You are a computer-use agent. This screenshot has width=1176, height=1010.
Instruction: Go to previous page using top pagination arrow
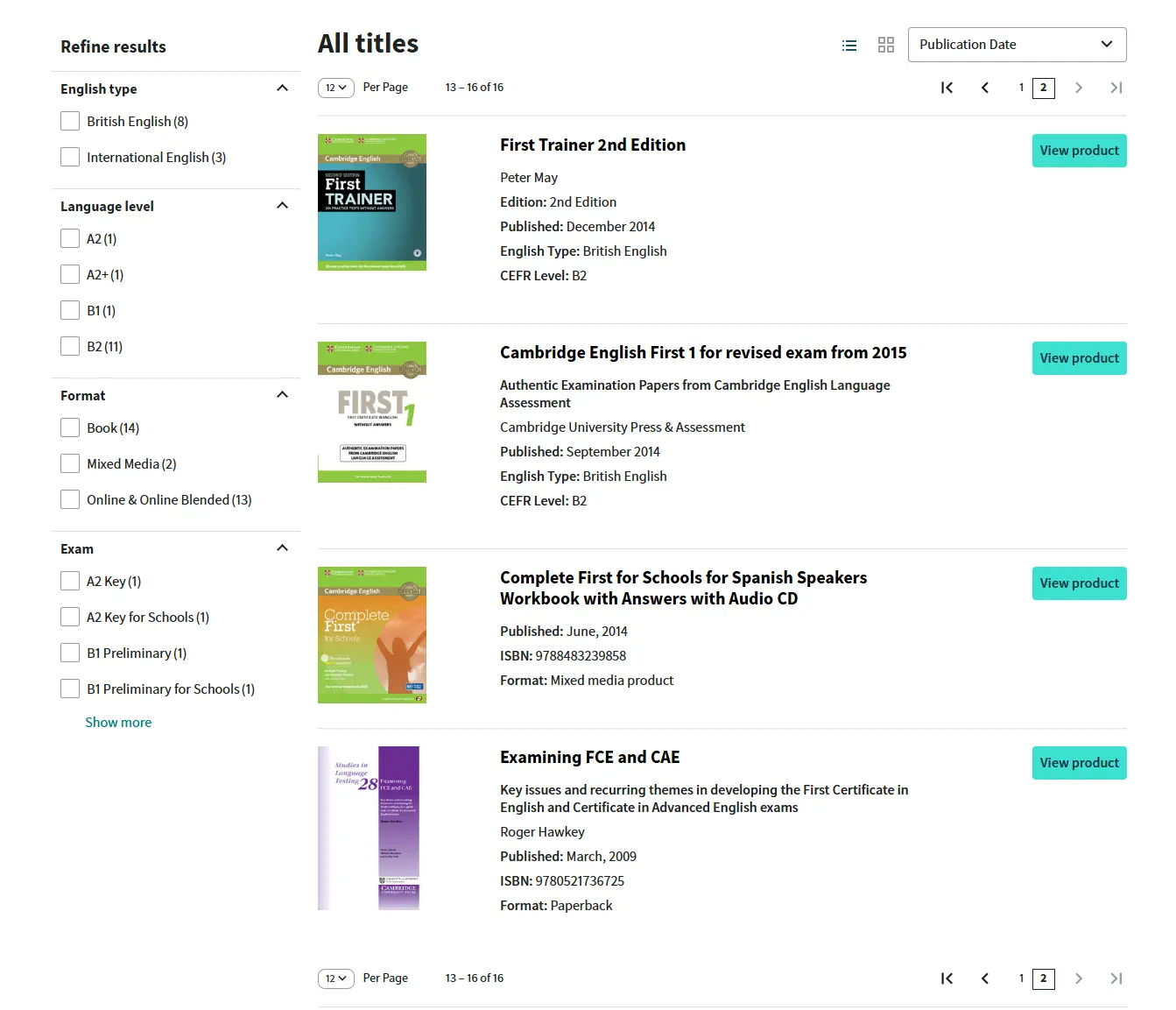(985, 88)
